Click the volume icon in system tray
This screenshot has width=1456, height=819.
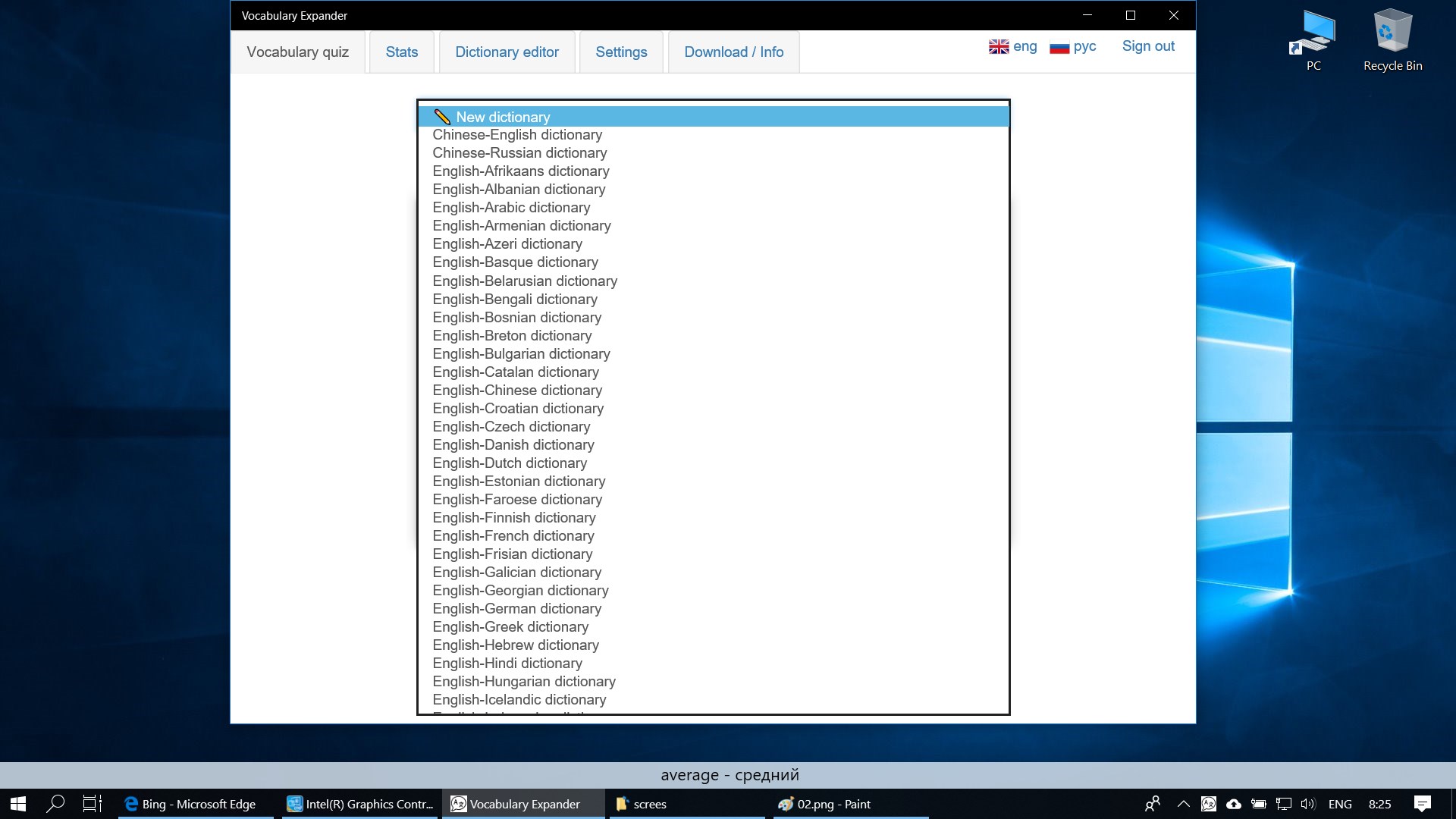[1307, 804]
